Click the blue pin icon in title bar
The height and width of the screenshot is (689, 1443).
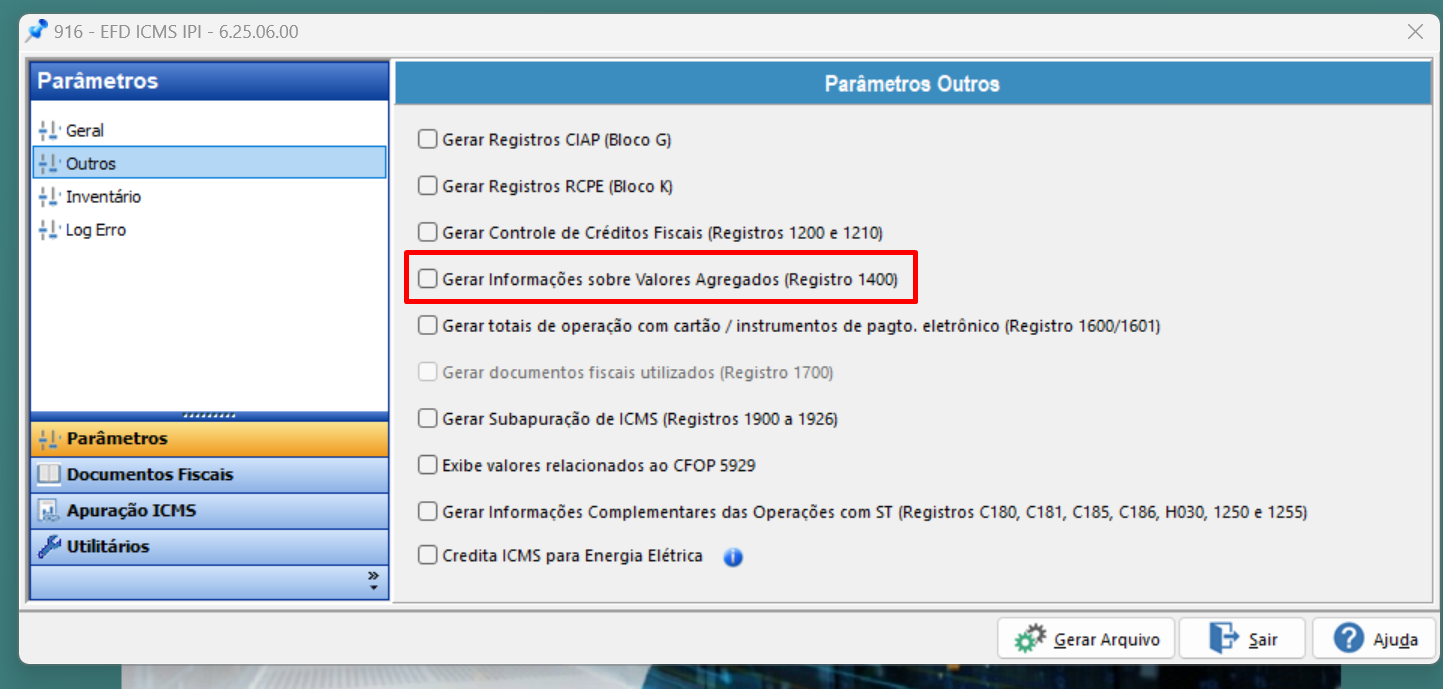[37, 31]
